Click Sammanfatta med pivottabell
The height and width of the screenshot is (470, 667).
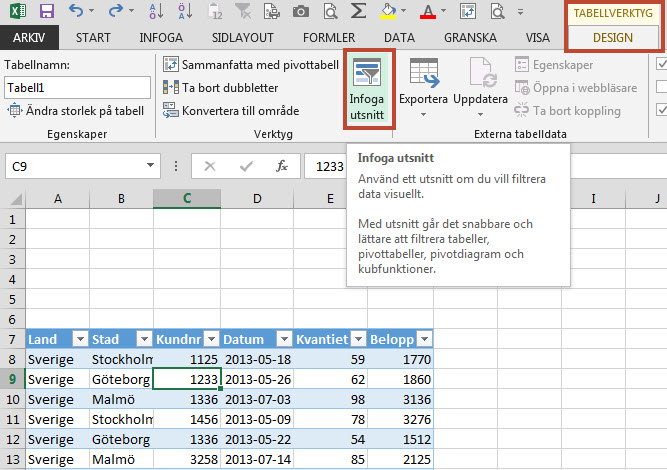point(251,65)
